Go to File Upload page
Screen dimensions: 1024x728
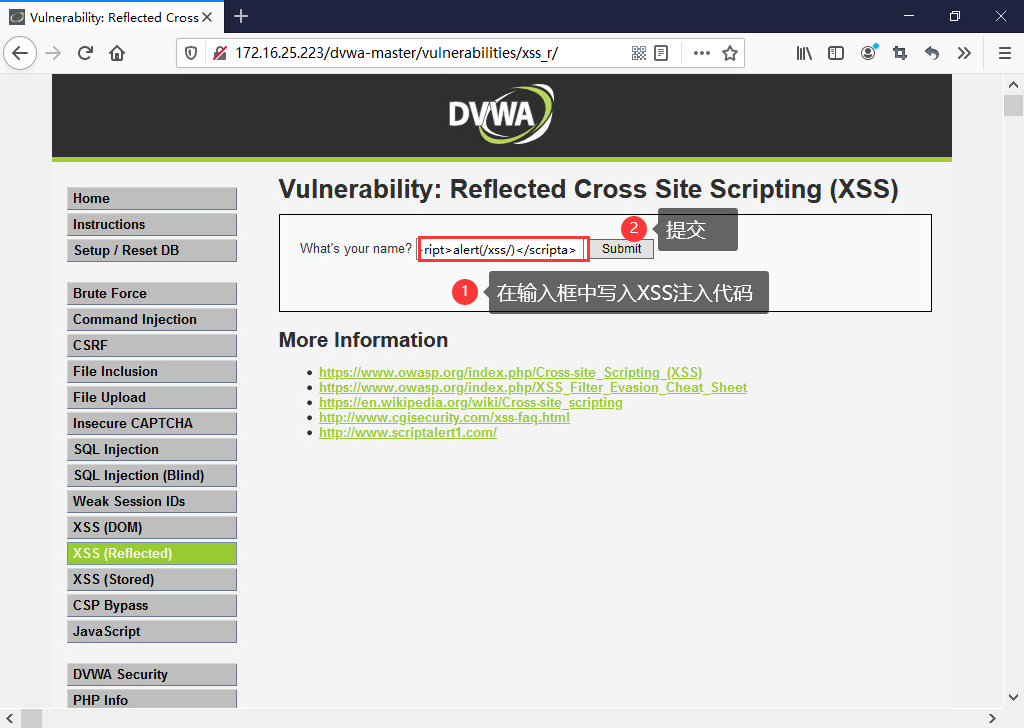(x=152, y=398)
